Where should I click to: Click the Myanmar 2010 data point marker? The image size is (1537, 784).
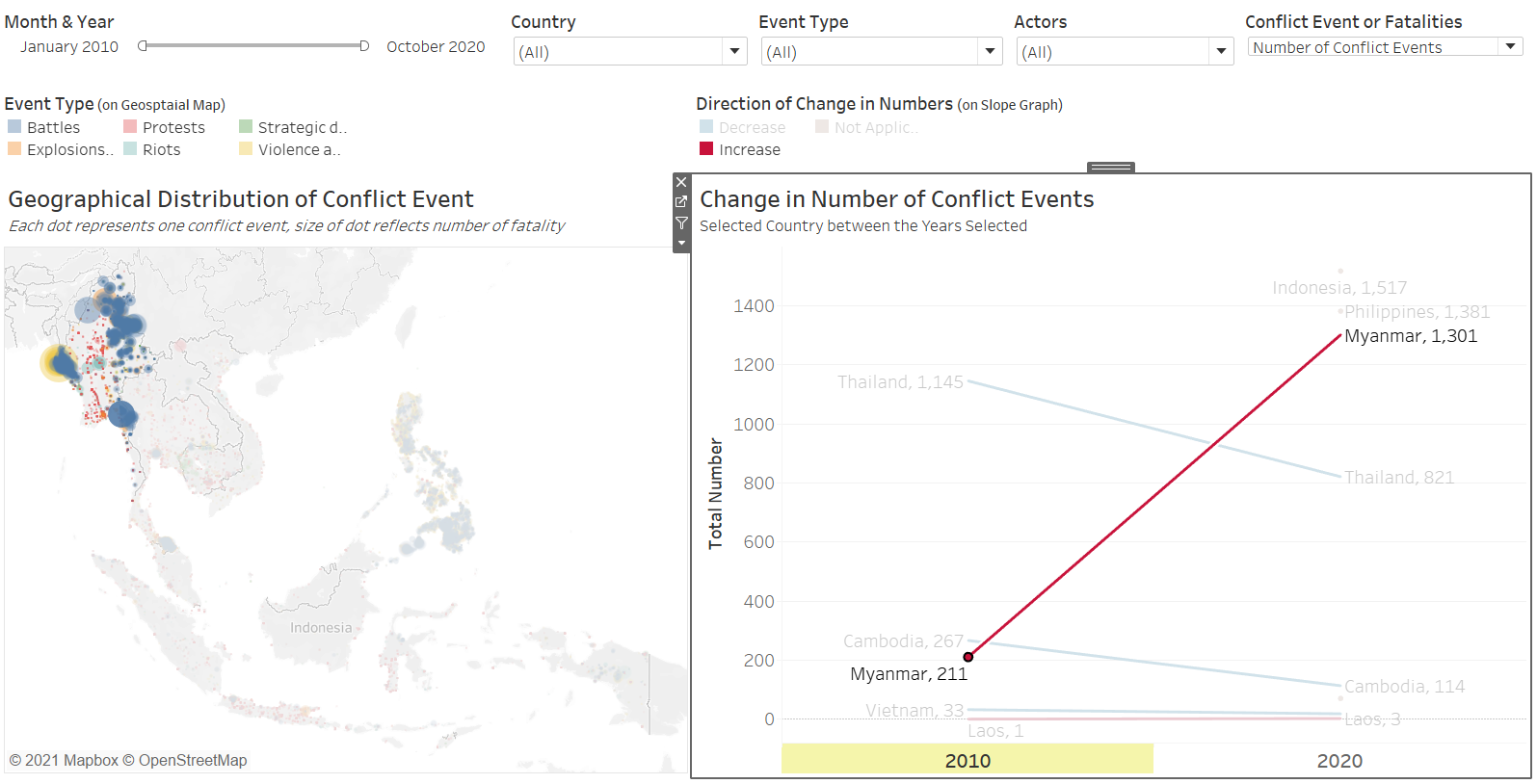click(x=968, y=657)
